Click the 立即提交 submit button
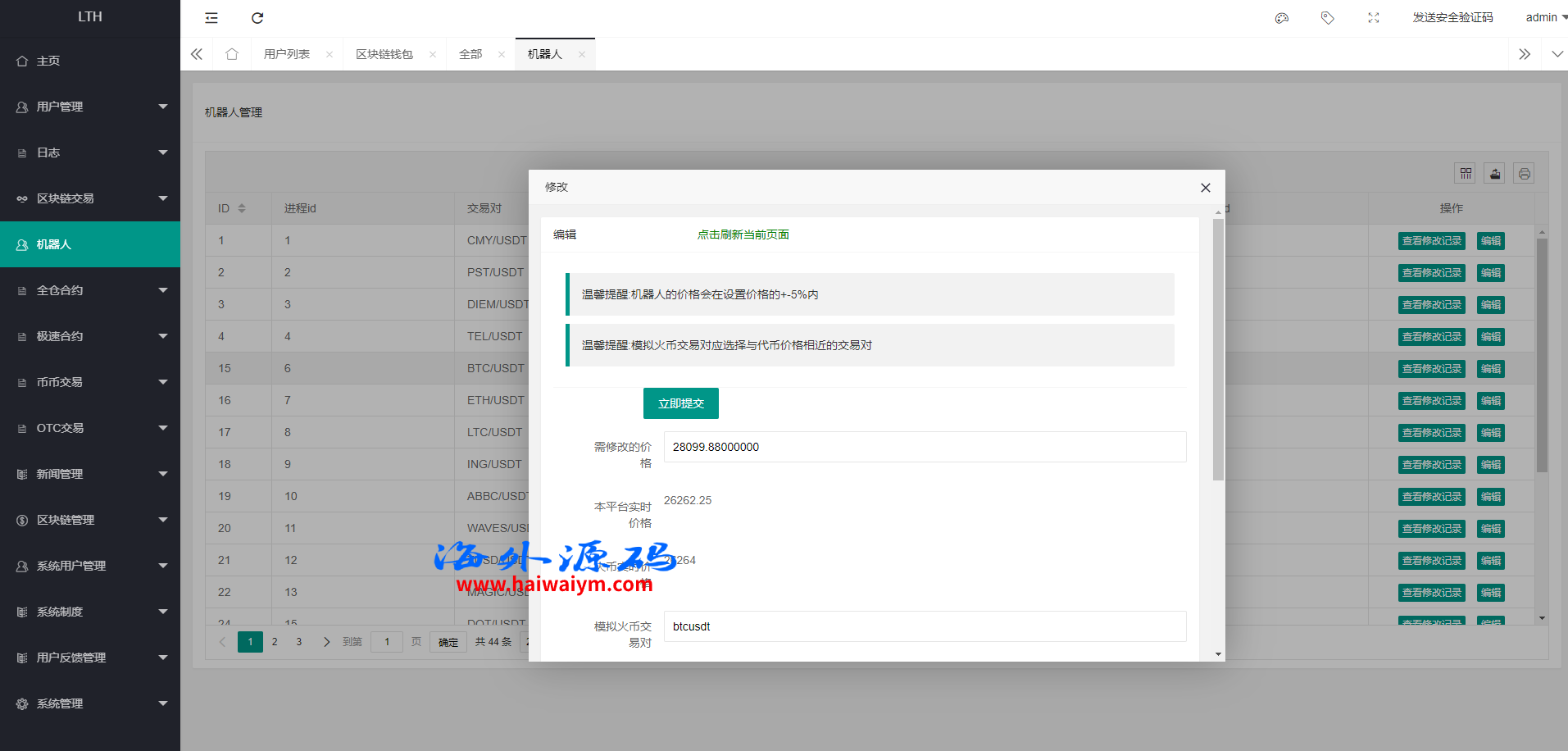 coord(681,403)
